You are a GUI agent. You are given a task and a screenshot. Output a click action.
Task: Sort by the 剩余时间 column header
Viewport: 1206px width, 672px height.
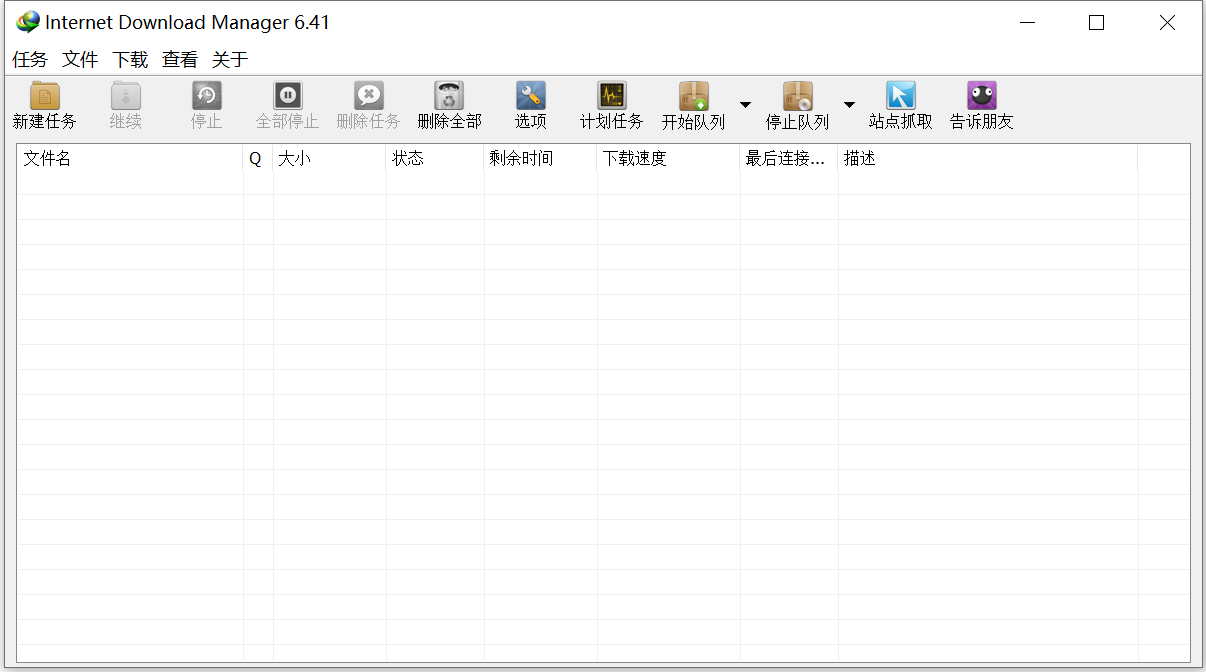click(x=541, y=158)
